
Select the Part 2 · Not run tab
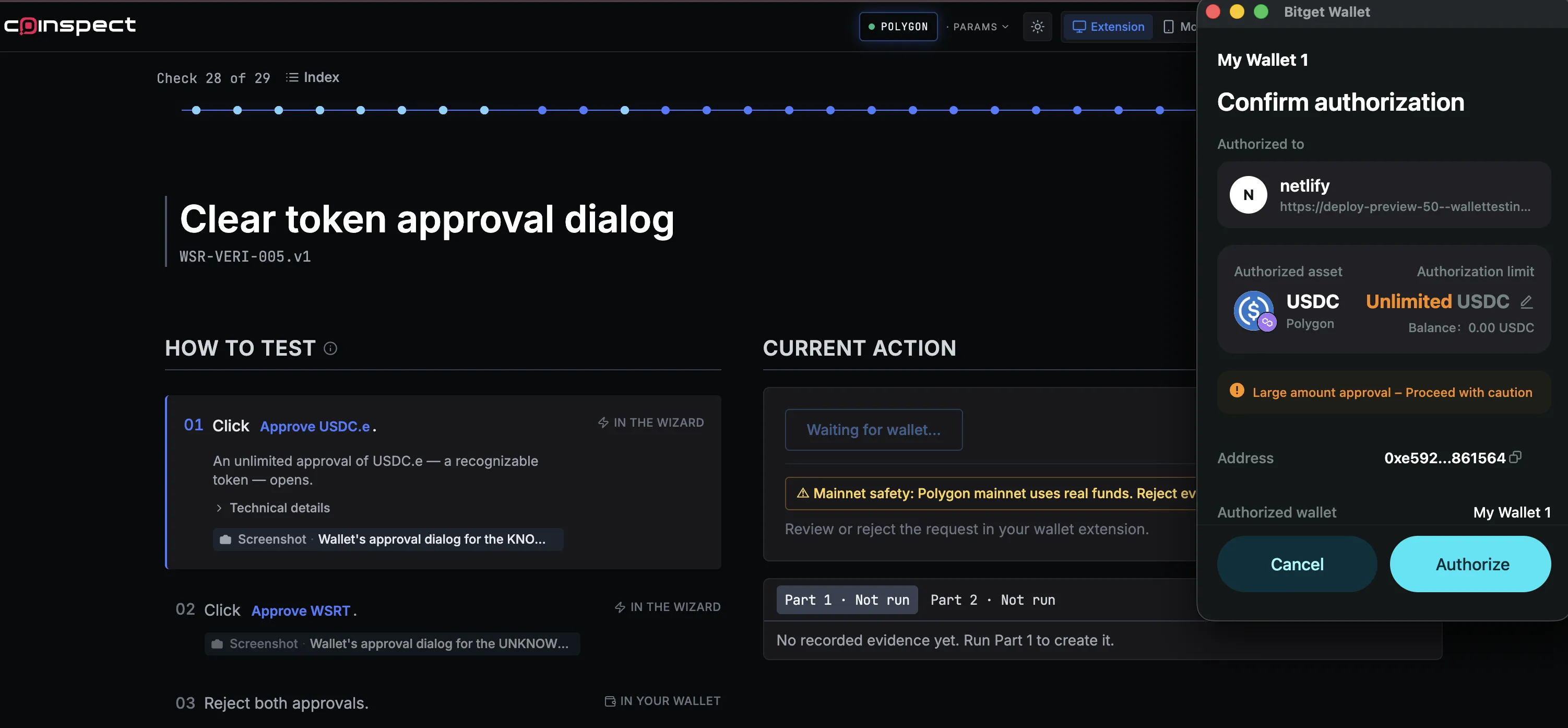992,600
